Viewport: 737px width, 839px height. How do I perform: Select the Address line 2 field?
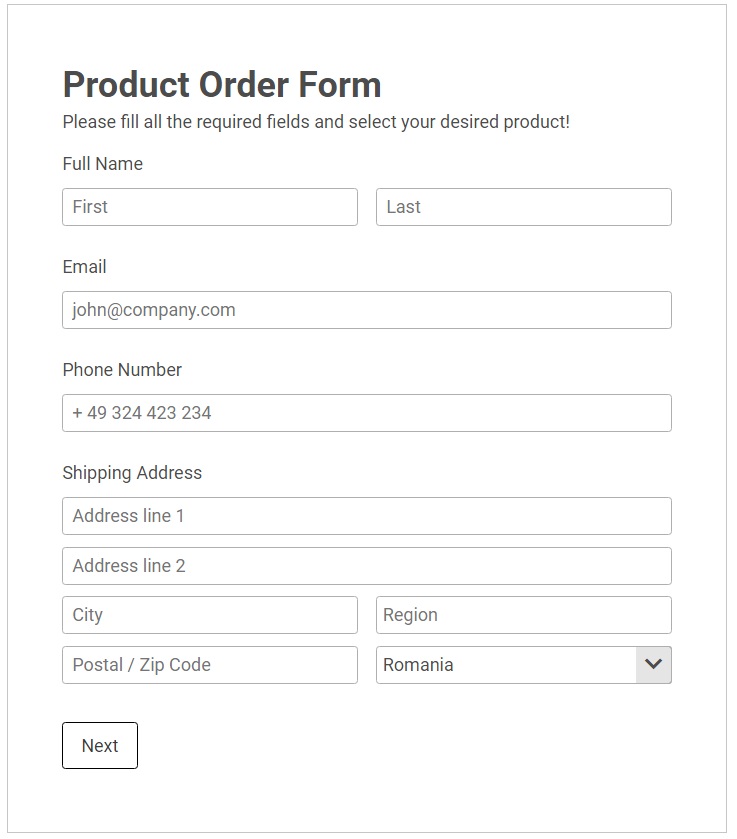tap(366, 566)
